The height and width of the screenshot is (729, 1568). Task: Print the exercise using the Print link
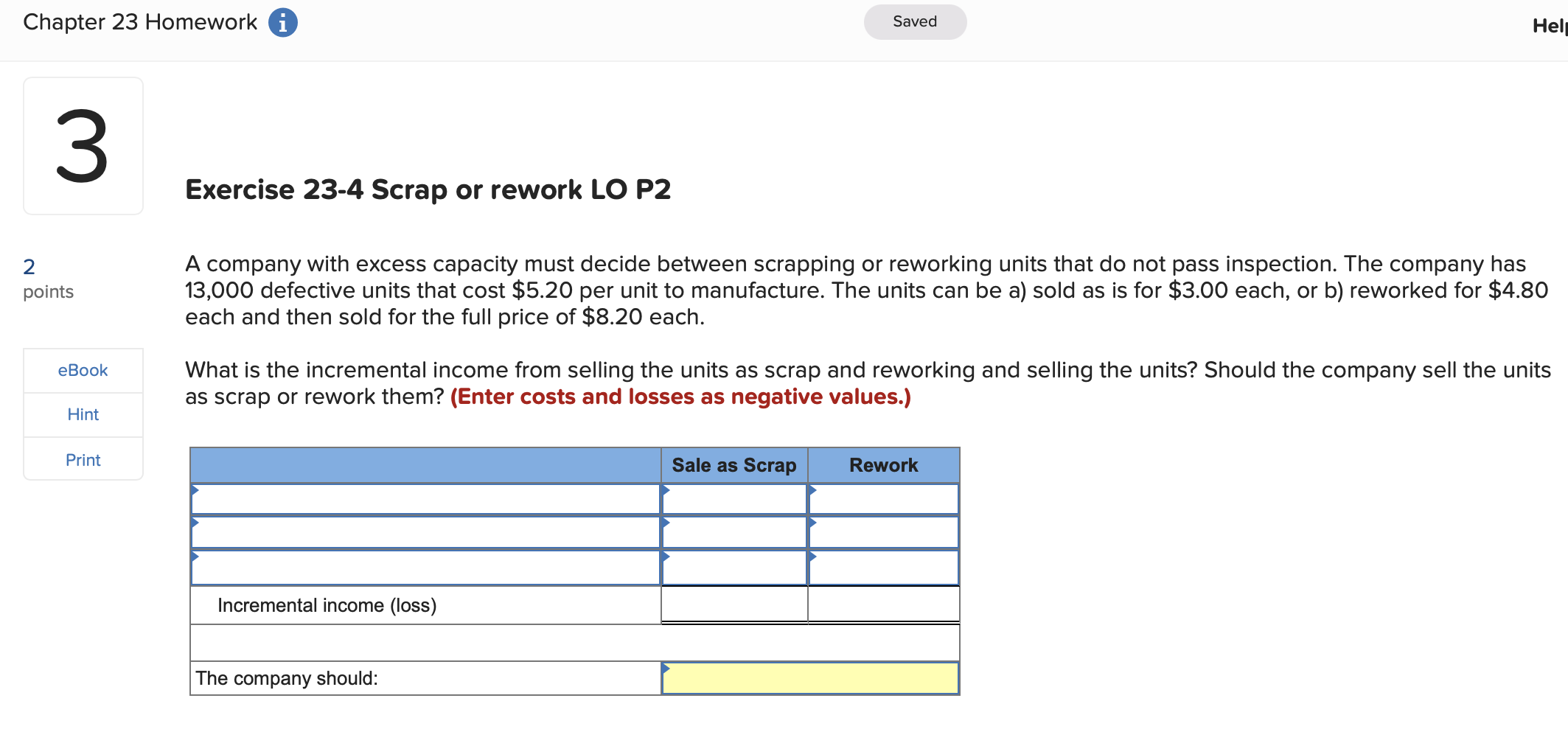pyautogui.click(x=82, y=459)
